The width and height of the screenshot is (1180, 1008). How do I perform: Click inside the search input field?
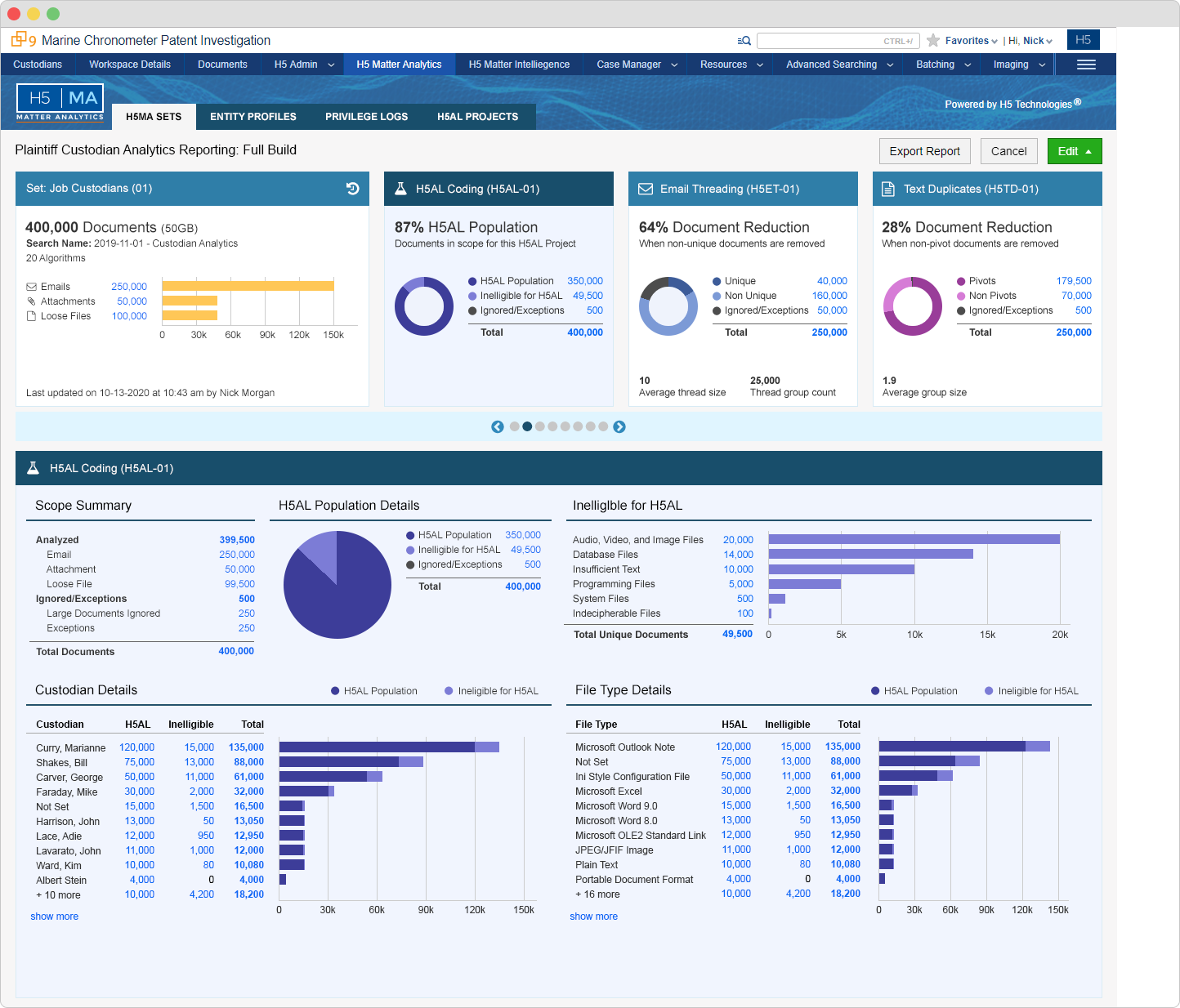pyautogui.click(x=838, y=41)
